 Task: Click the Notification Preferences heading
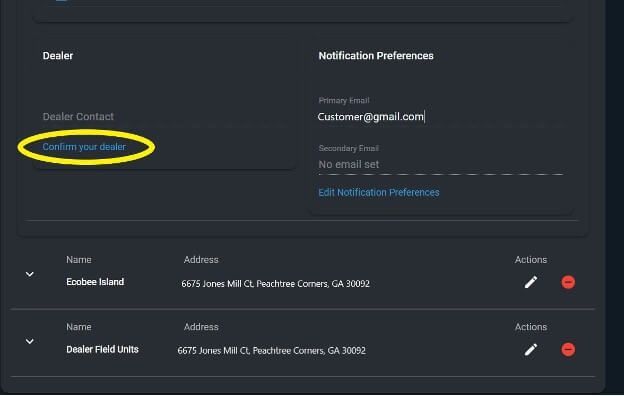click(x=376, y=56)
